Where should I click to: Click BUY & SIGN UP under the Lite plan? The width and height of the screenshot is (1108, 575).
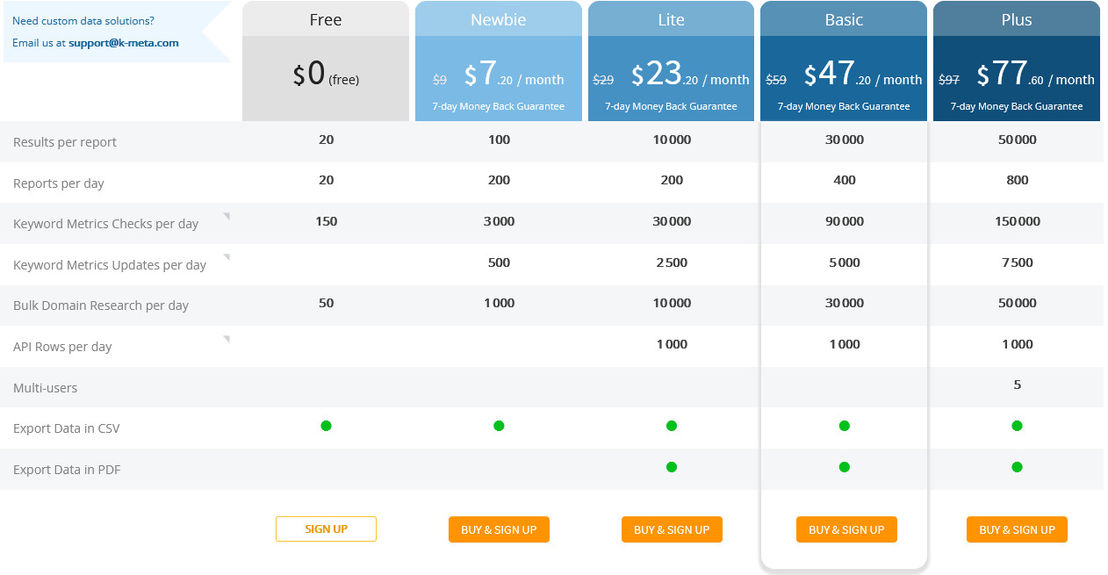(671, 530)
